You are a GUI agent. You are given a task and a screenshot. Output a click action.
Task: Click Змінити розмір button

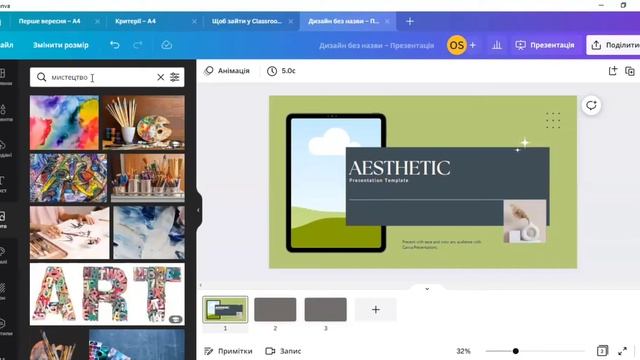tap(61, 45)
